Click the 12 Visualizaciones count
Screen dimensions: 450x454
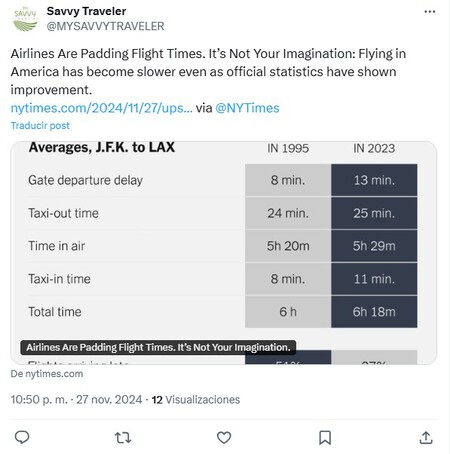point(196,399)
